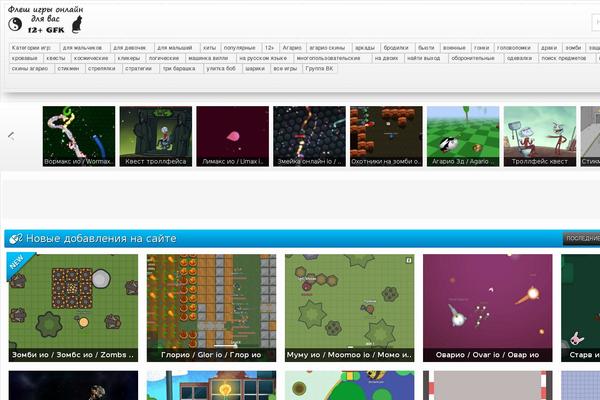Open the аркады category tab
This screenshot has width=600, height=400.
point(365,47)
